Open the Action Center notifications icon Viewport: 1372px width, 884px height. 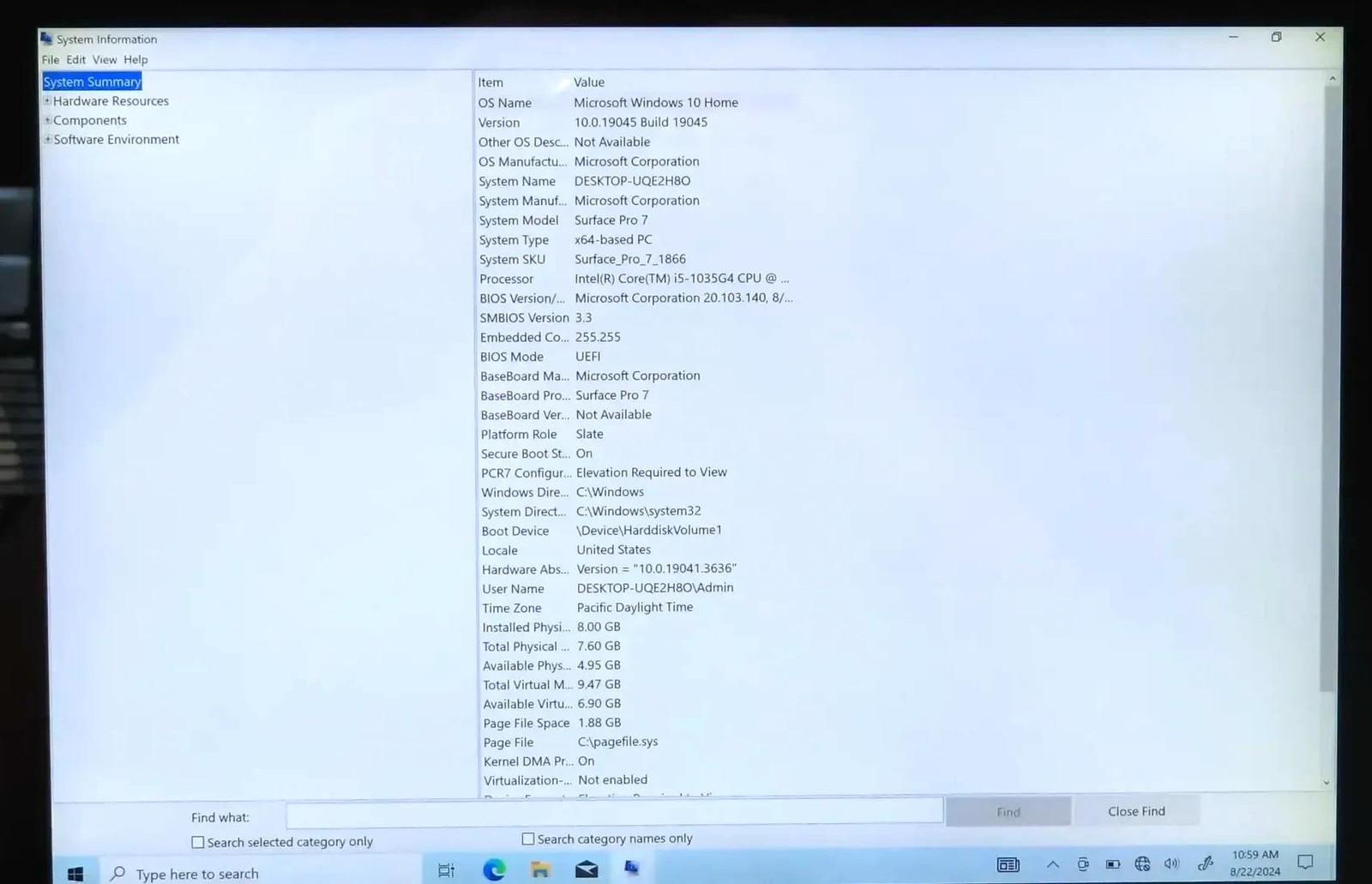click(x=1305, y=863)
